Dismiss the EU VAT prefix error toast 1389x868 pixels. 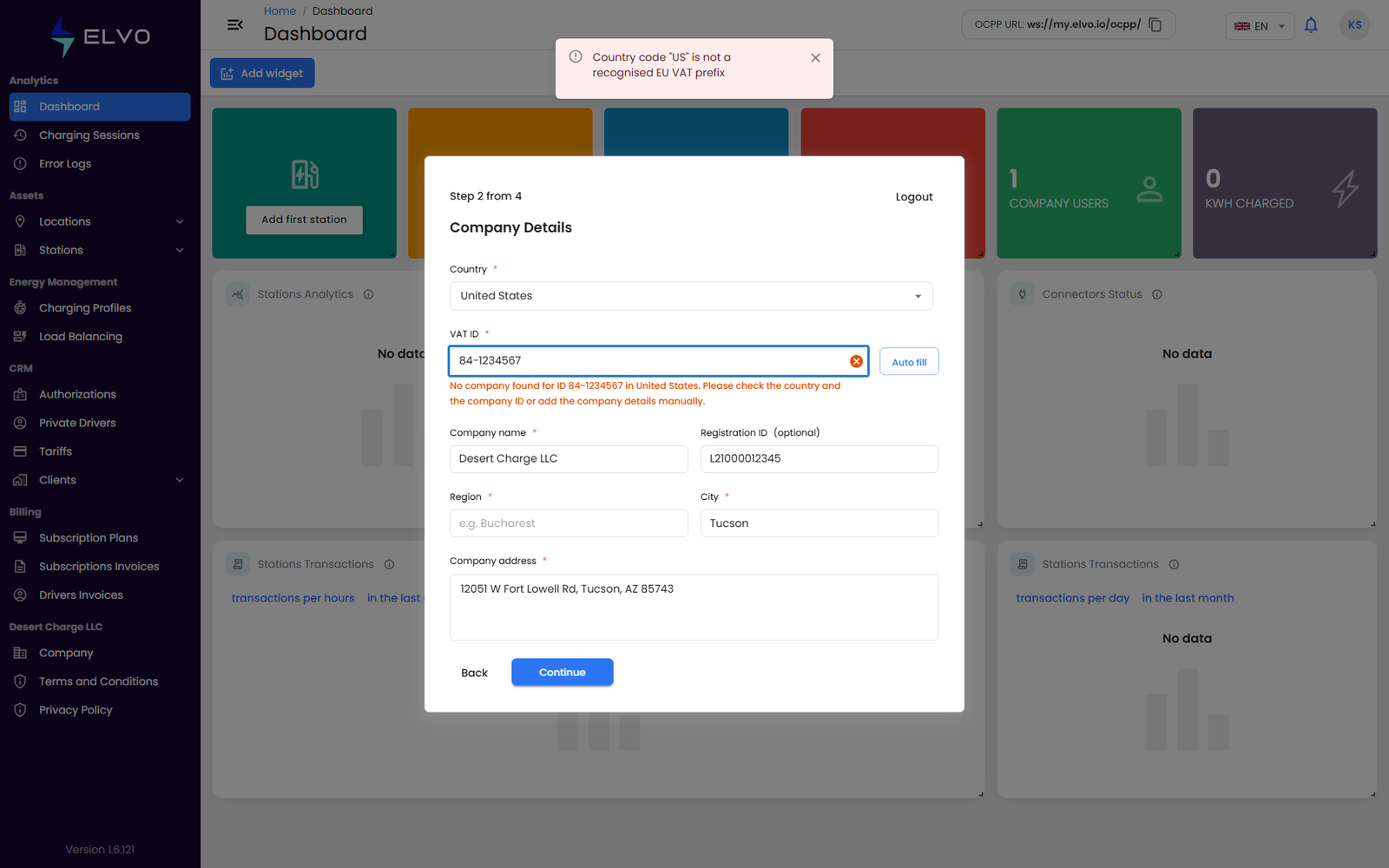click(x=815, y=58)
